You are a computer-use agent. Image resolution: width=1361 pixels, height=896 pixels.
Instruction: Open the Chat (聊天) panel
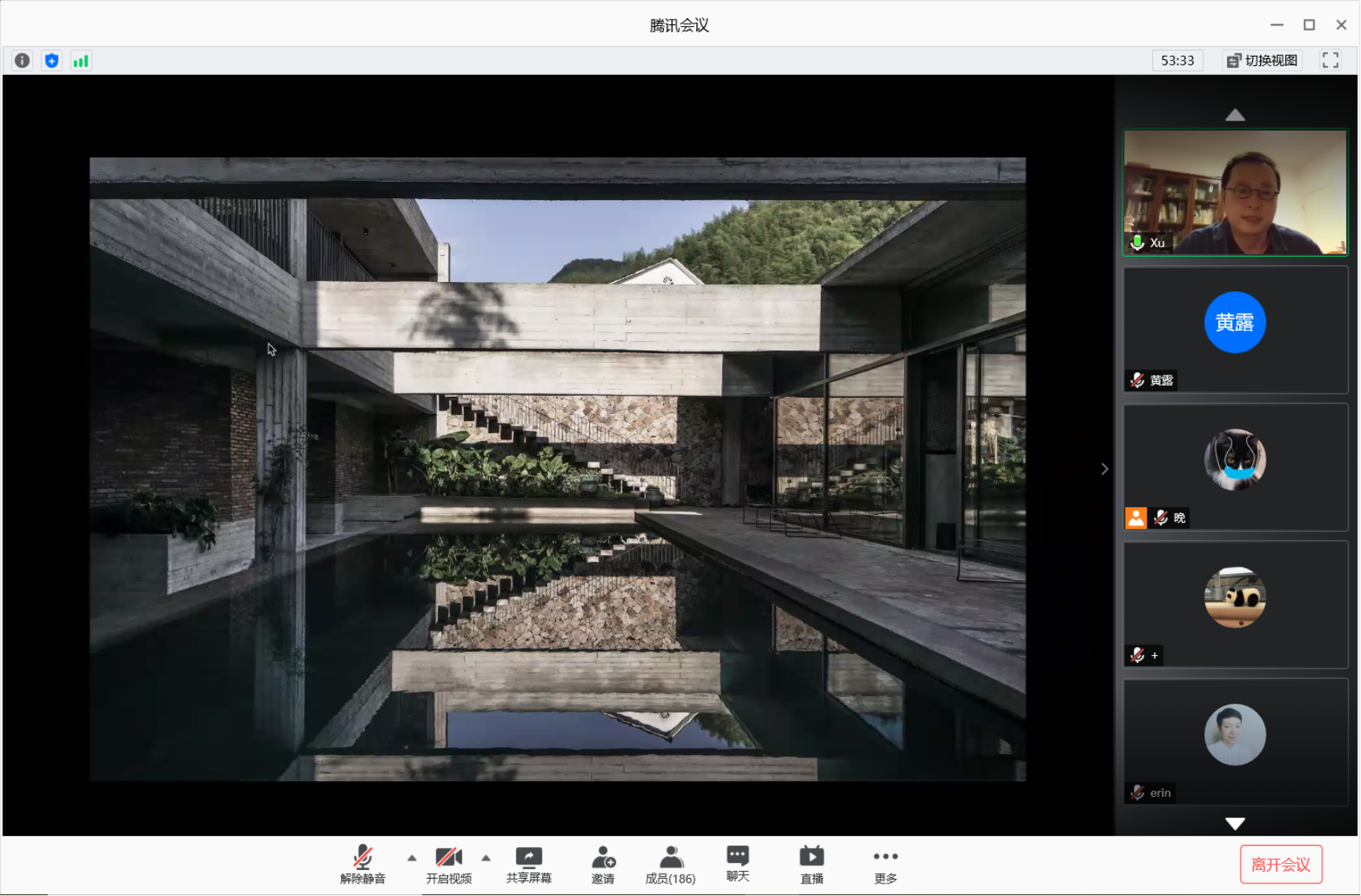tap(737, 864)
